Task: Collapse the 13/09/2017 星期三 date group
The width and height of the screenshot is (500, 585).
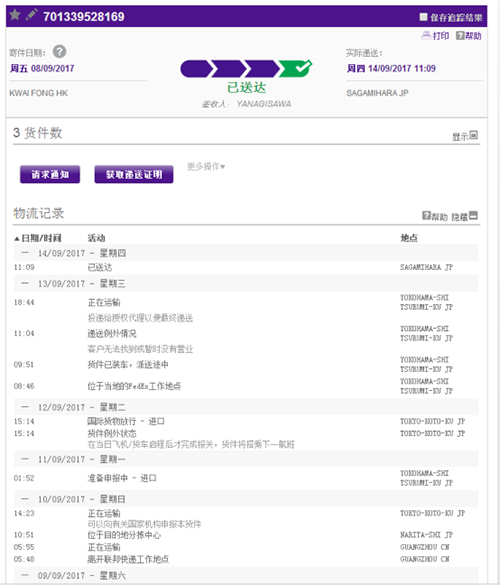Action: click(x=25, y=284)
